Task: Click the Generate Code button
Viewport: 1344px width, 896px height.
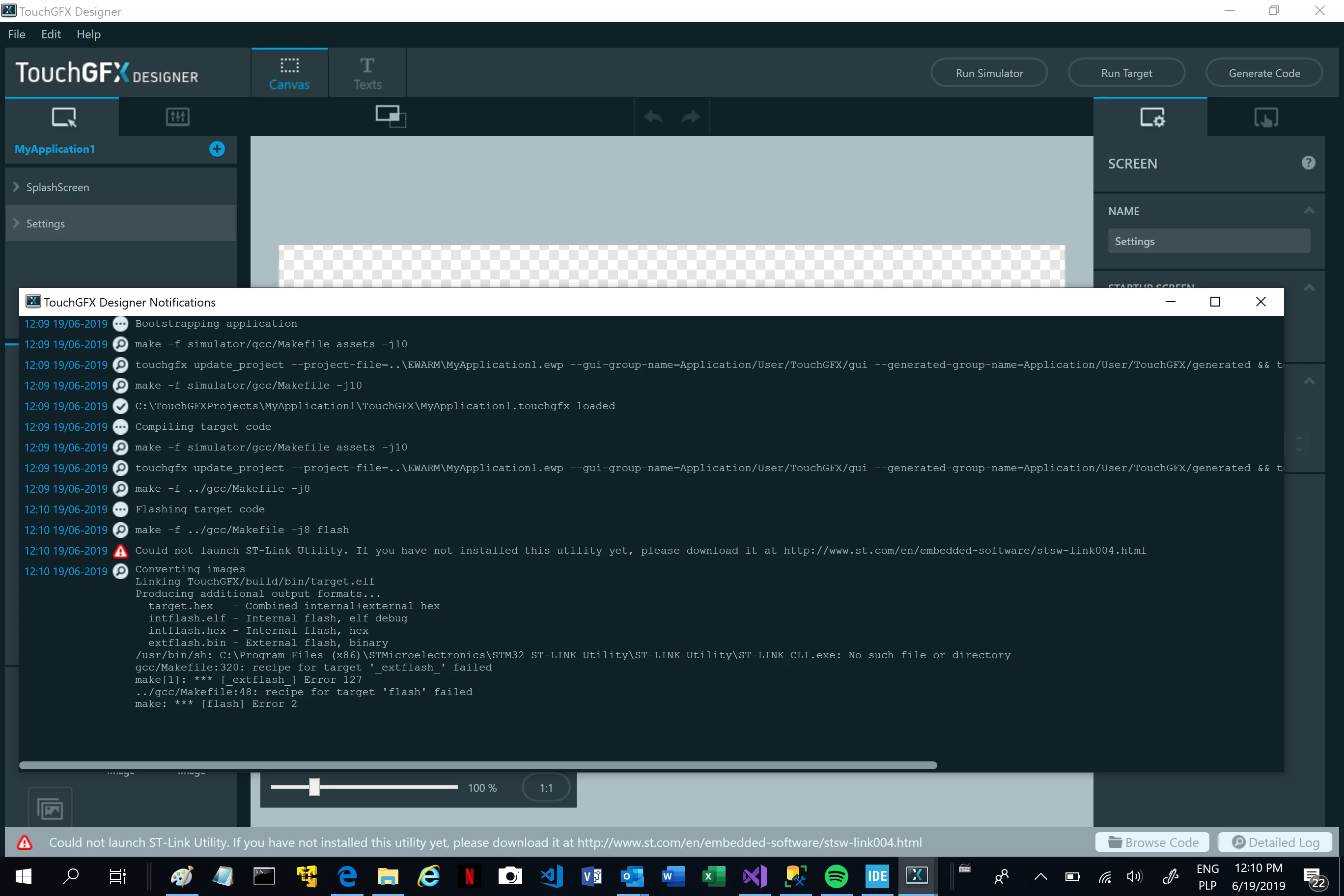Action: pos(1263,73)
